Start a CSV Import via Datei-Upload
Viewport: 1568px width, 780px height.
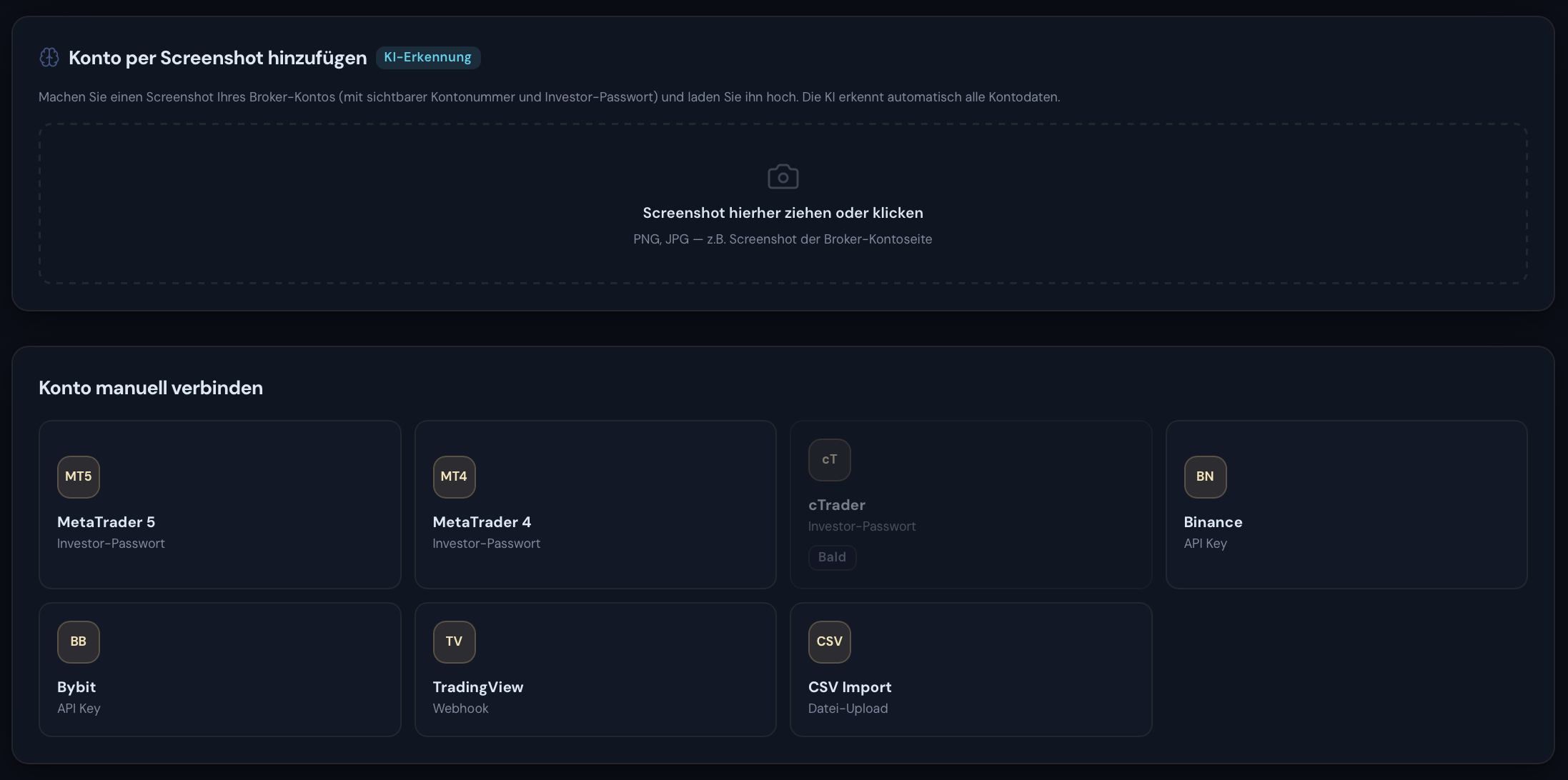point(971,669)
